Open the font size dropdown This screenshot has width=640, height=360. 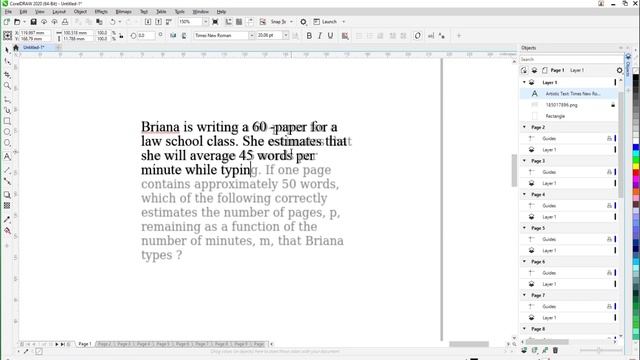(285, 36)
